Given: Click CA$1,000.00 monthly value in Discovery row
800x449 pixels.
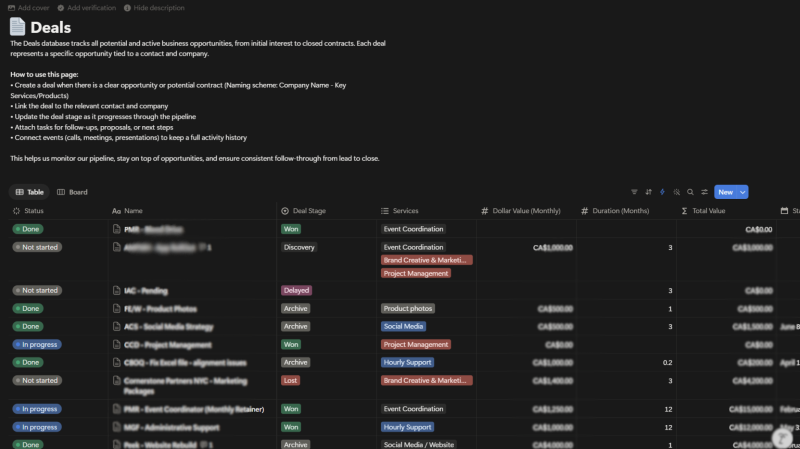Looking at the screenshot, I should [553, 248].
